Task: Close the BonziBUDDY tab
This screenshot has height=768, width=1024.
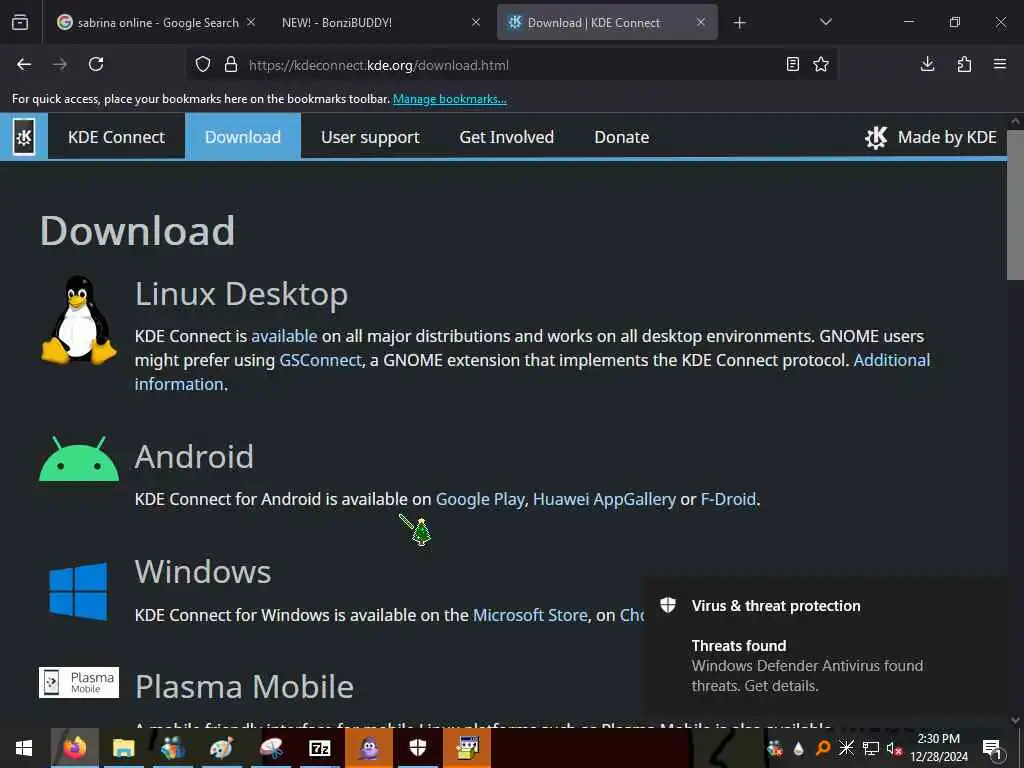Action: tap(476, 22)
